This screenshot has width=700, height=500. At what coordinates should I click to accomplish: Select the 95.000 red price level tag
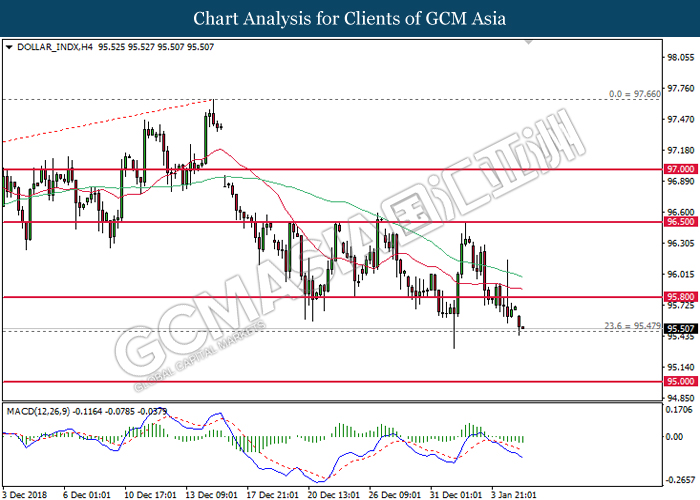click(x=680, y=381)
